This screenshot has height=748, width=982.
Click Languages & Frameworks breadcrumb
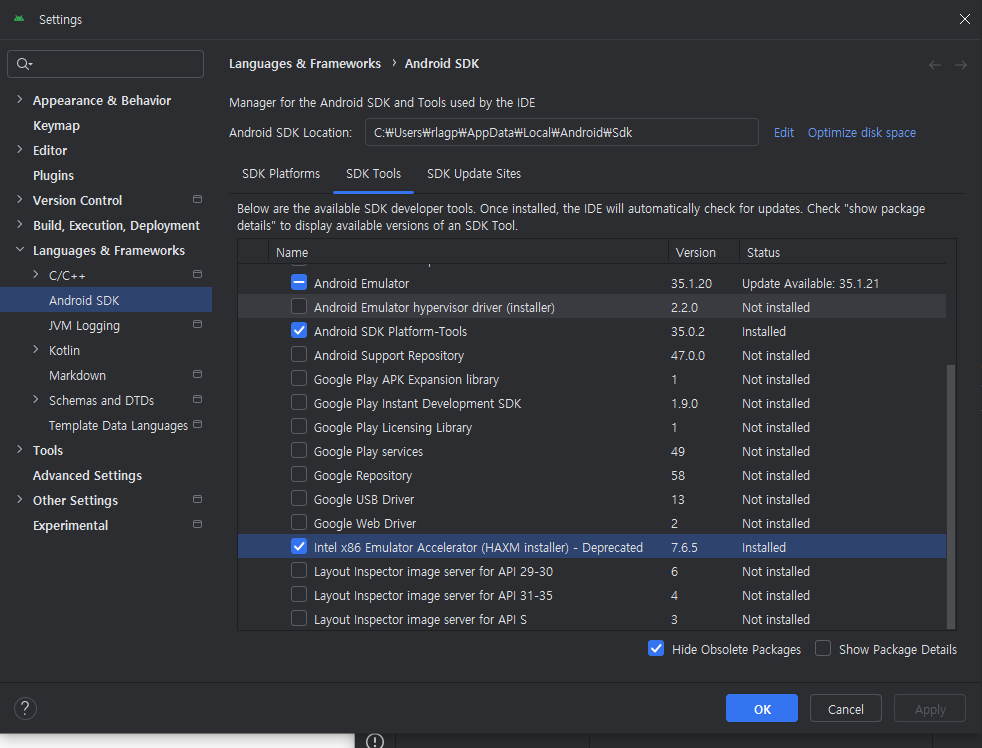pyautogui.click(x=304, y=64)
